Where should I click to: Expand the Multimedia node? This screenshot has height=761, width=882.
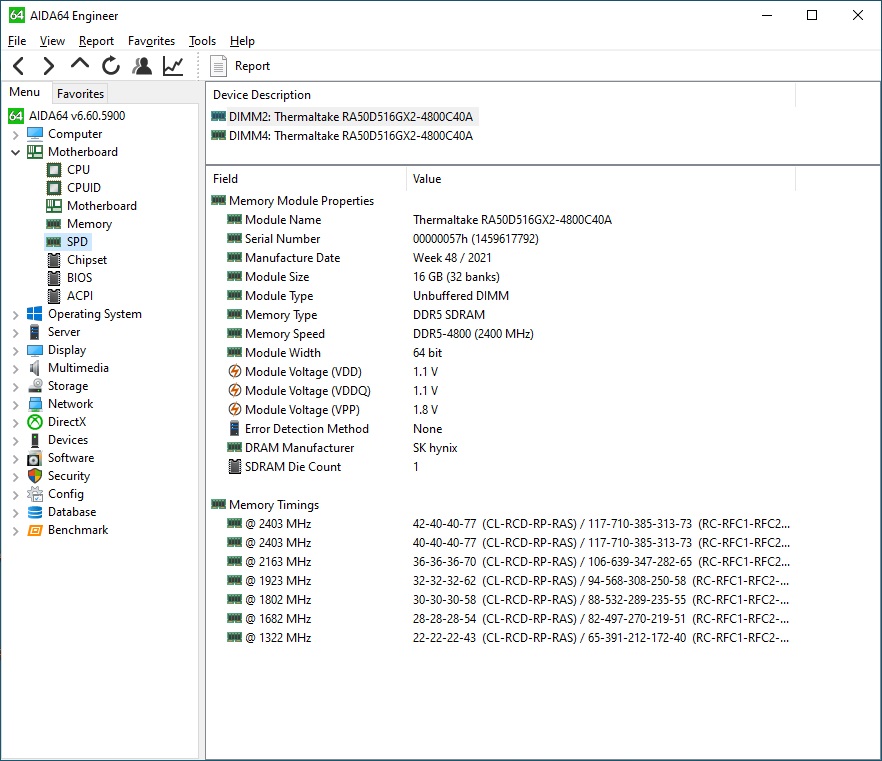pyautogui.click(x=15, y=368)
